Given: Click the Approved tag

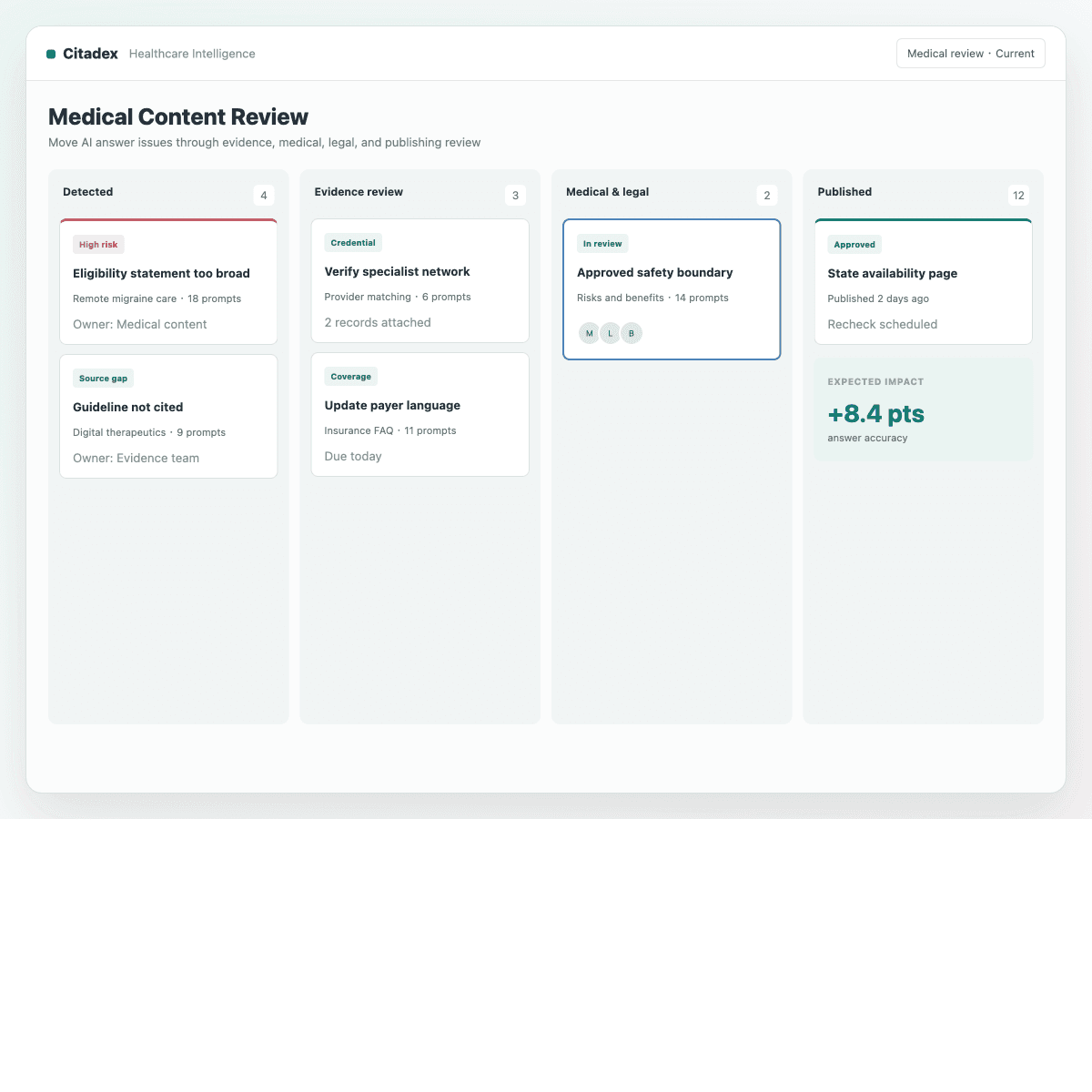Looking at the screenshot, I should (854, 245).
